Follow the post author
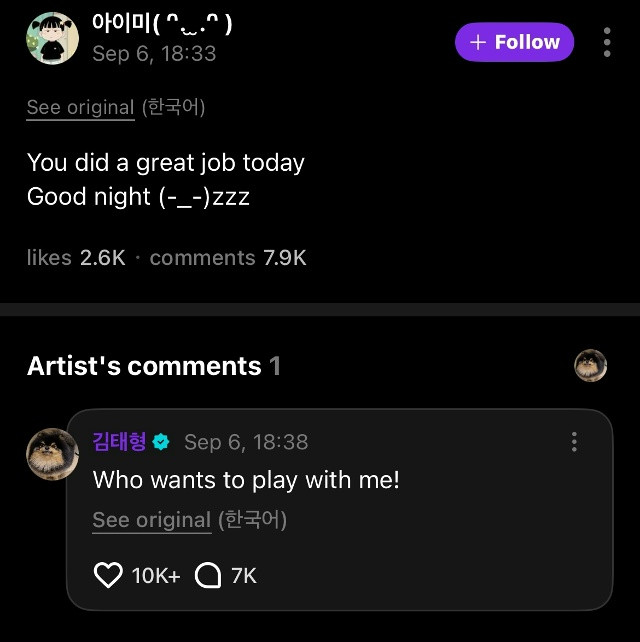Viewport: 640px width, 642px height. pyautogui.click(x=514, y=42)
